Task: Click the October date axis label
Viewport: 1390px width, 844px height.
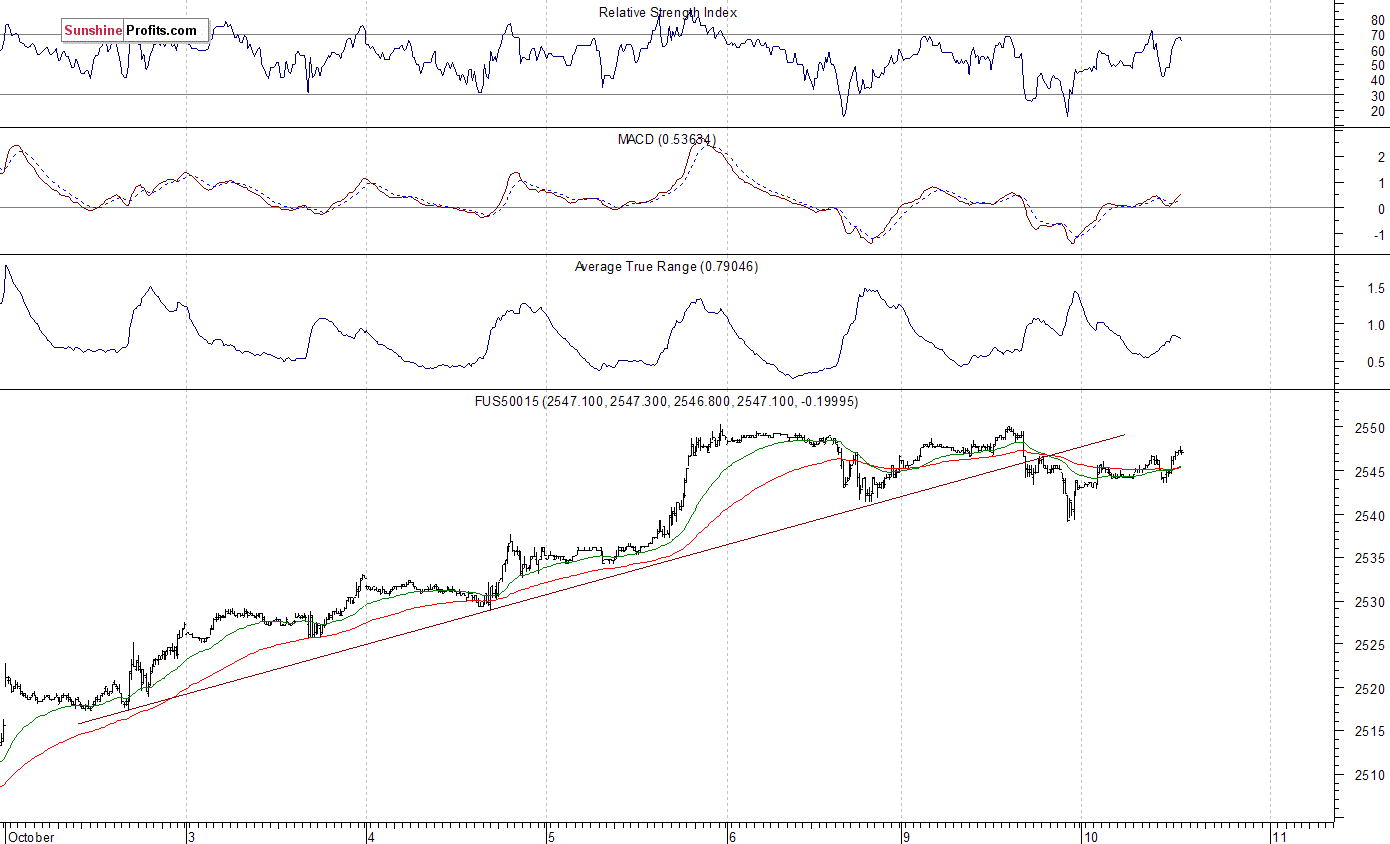Action: point(31,836)
